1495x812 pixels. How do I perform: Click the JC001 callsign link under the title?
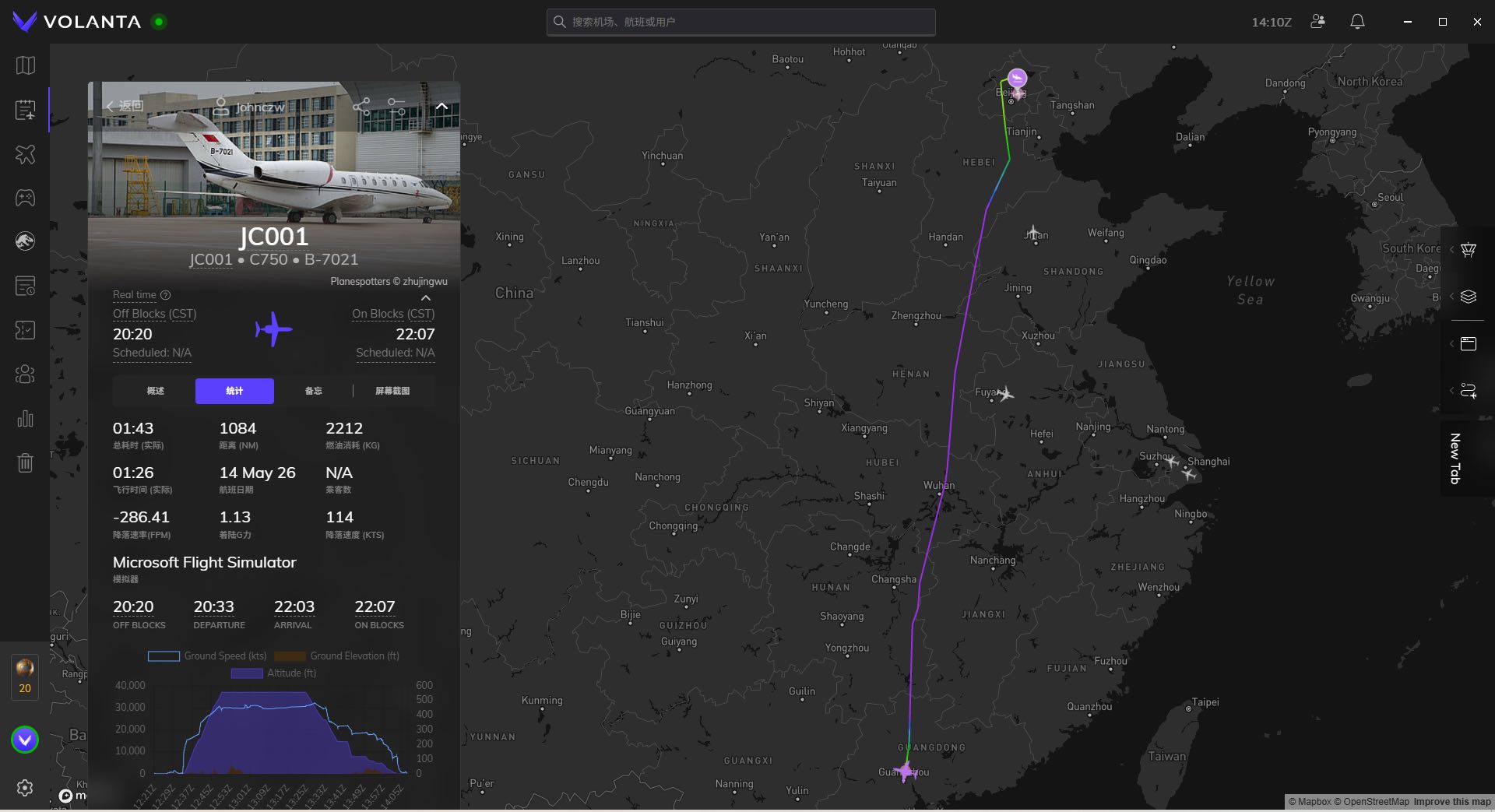[210, 259]
